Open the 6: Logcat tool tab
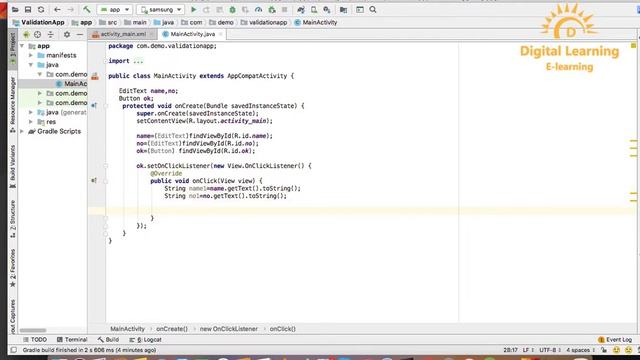Viewport: 640px width, 360px height. pyautogui.click(x=146, y=340)
